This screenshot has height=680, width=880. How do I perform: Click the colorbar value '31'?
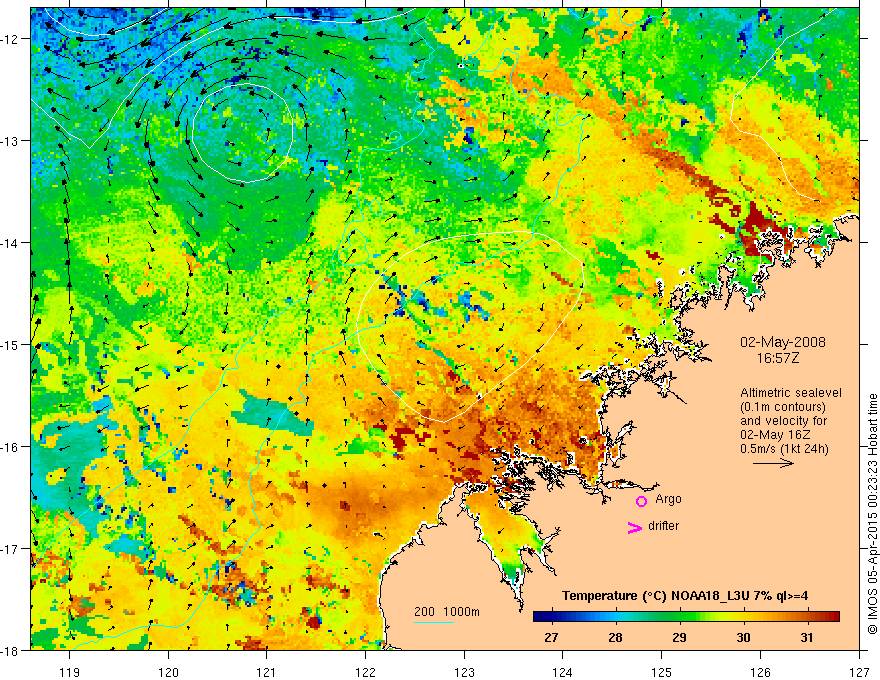[806, 638]
